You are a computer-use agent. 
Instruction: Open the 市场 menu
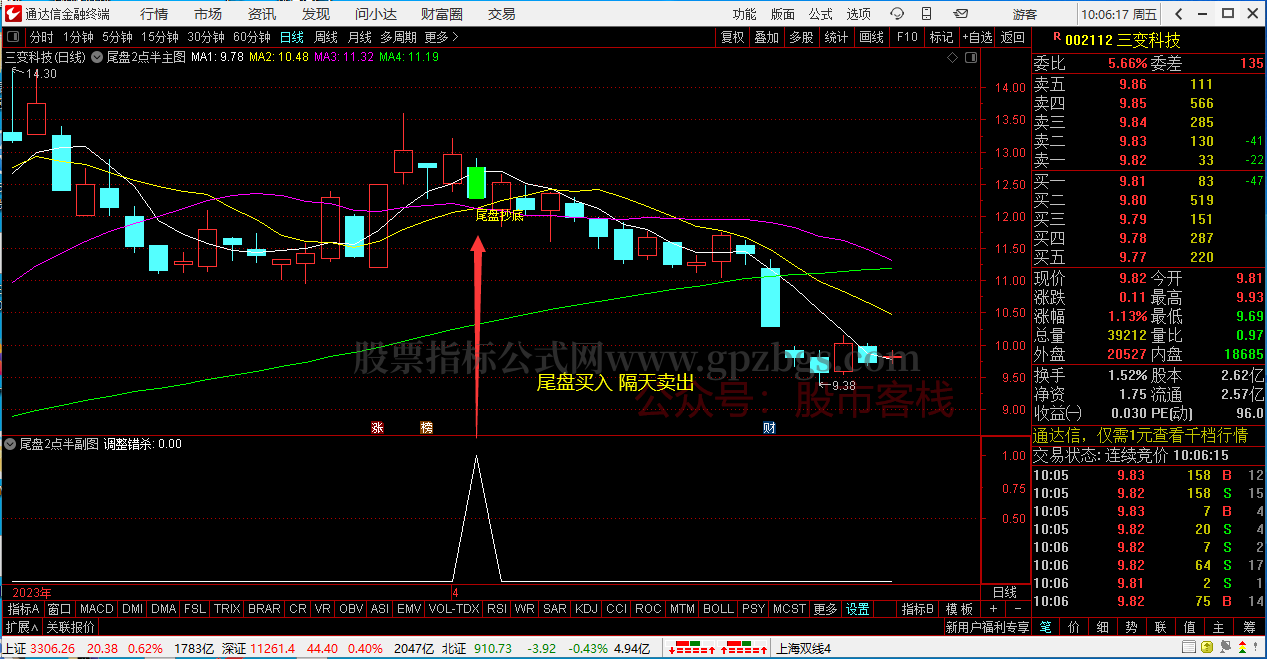coord(208,14)
